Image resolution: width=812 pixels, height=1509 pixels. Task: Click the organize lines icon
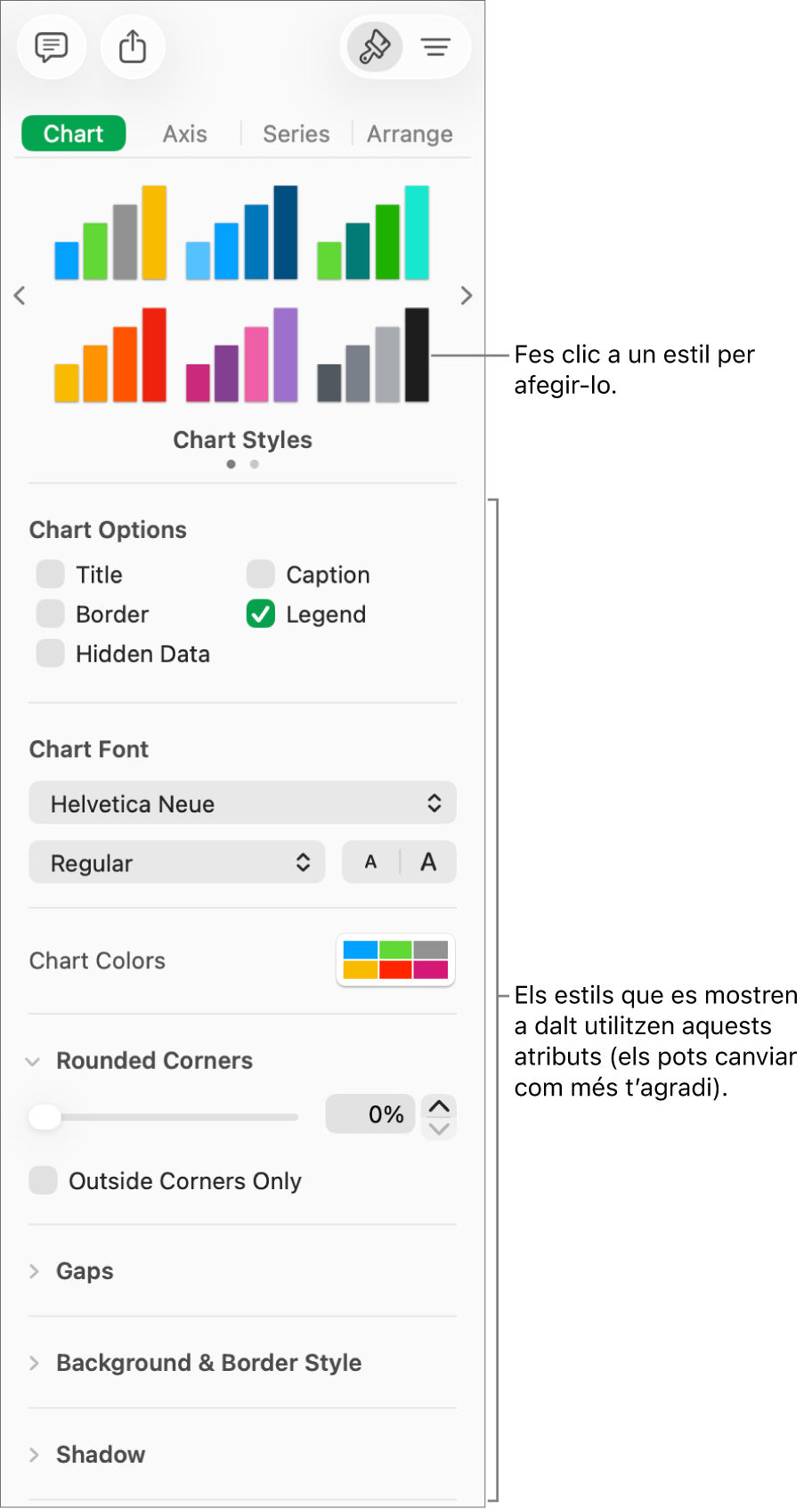[x=436, y=46]
